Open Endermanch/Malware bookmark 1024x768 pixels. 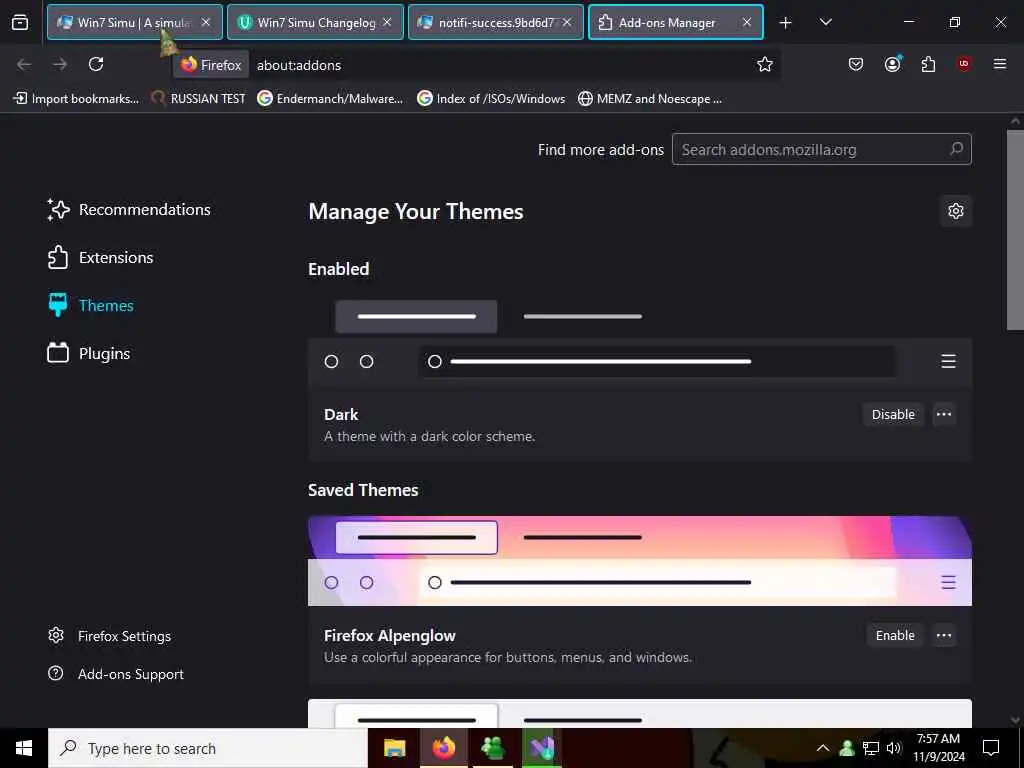[x=330, y=99]
